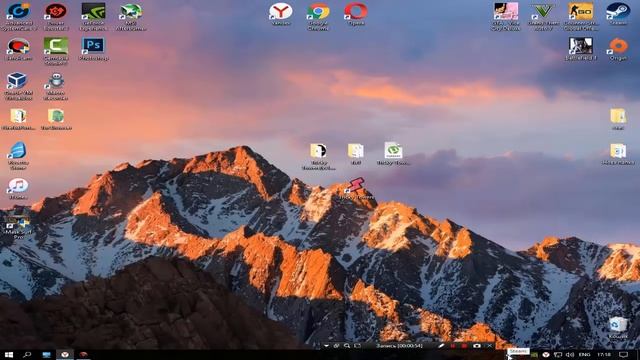Open the Bandicam desktop shortcut

(x=18, y=49)
